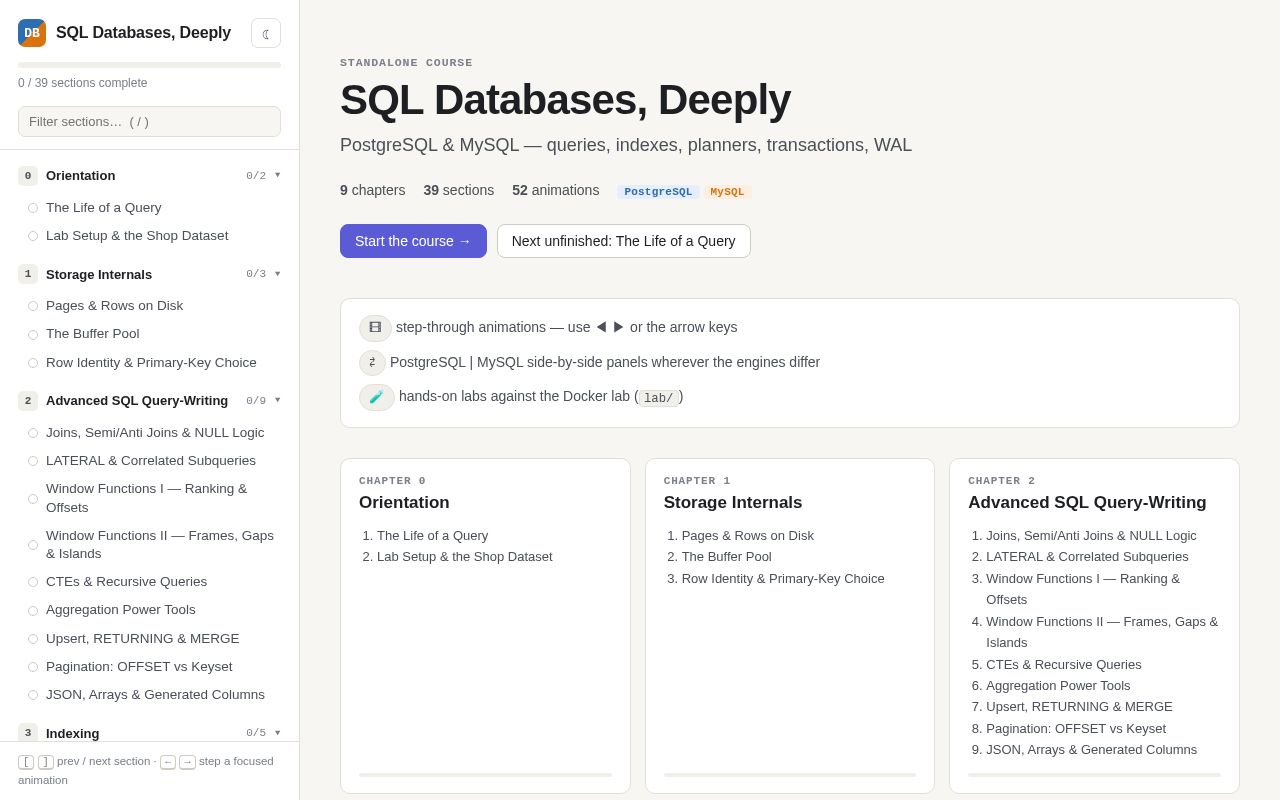Viewport: 1280px width, 800px height.
Task: Open the Storage Internals chapter card title
Action: pos(733,503)
